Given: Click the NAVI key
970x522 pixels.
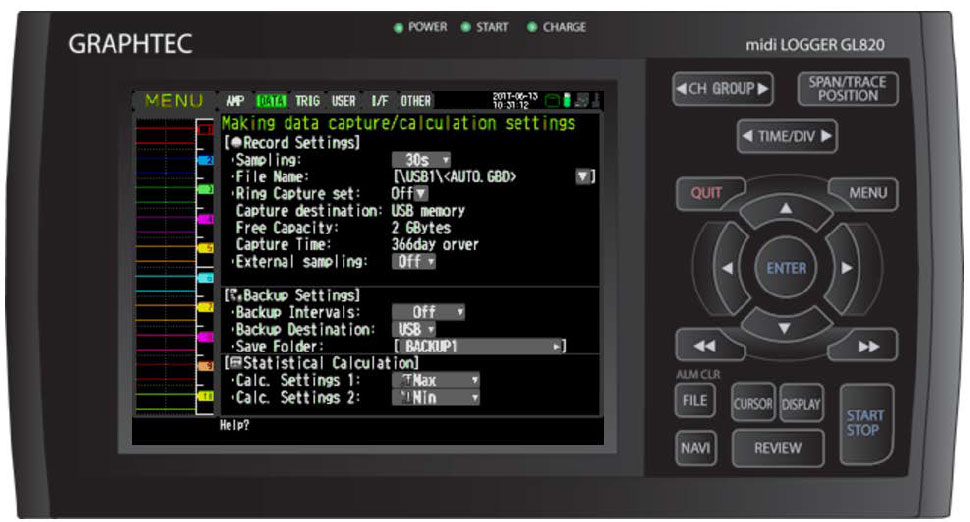Looking at the screenshot, I should pos(695,447).
